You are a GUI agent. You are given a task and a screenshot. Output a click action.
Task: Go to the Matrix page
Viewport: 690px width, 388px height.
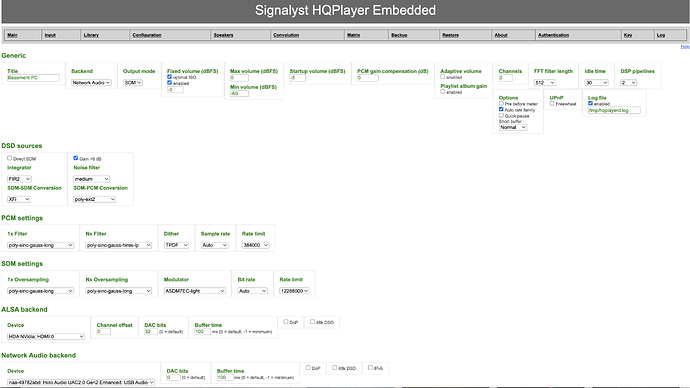pos(353,35)
